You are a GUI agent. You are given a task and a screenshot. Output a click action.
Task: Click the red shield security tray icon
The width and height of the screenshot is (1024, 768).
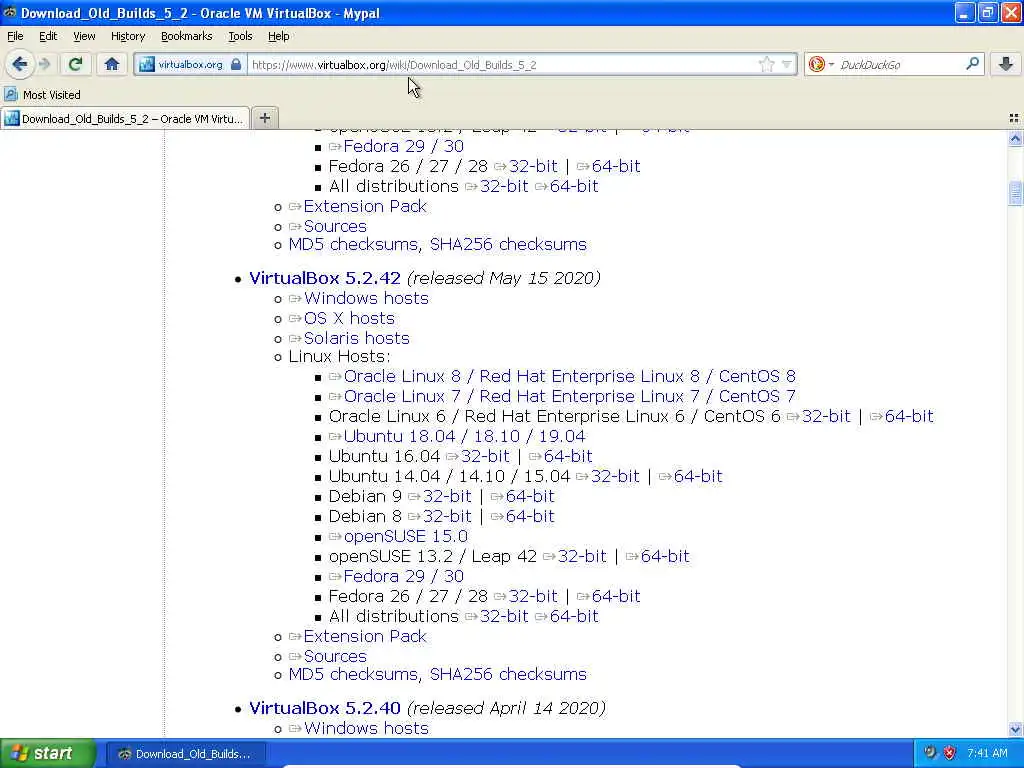point(950,753)
